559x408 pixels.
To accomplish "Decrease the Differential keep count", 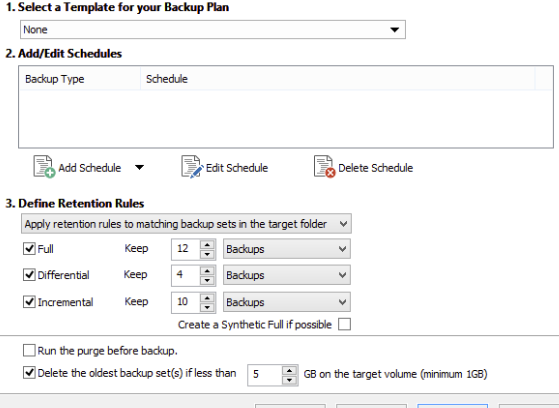I will [207, 281].
